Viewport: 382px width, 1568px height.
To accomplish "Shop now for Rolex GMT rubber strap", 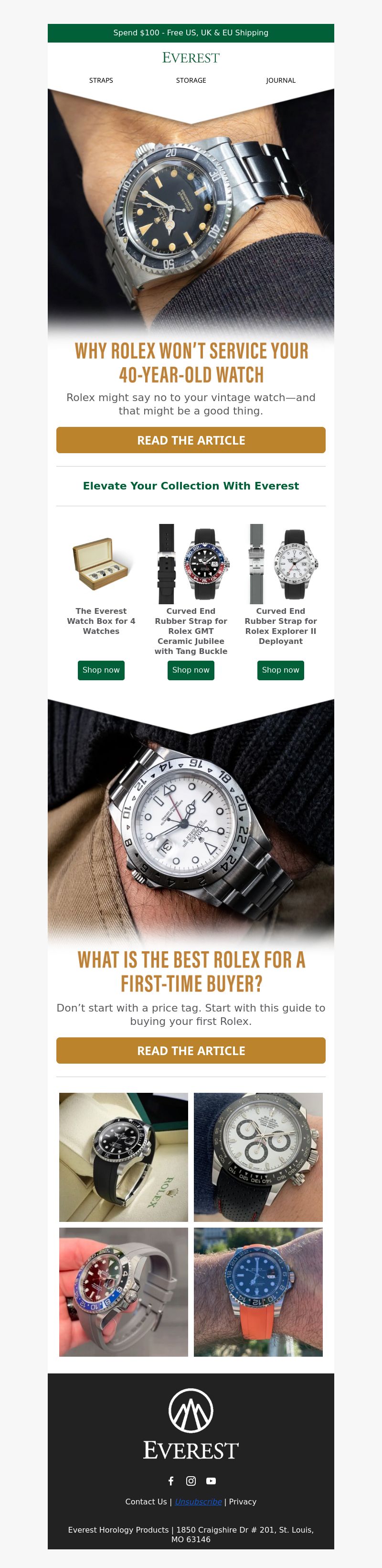I will tap(191, 670).
